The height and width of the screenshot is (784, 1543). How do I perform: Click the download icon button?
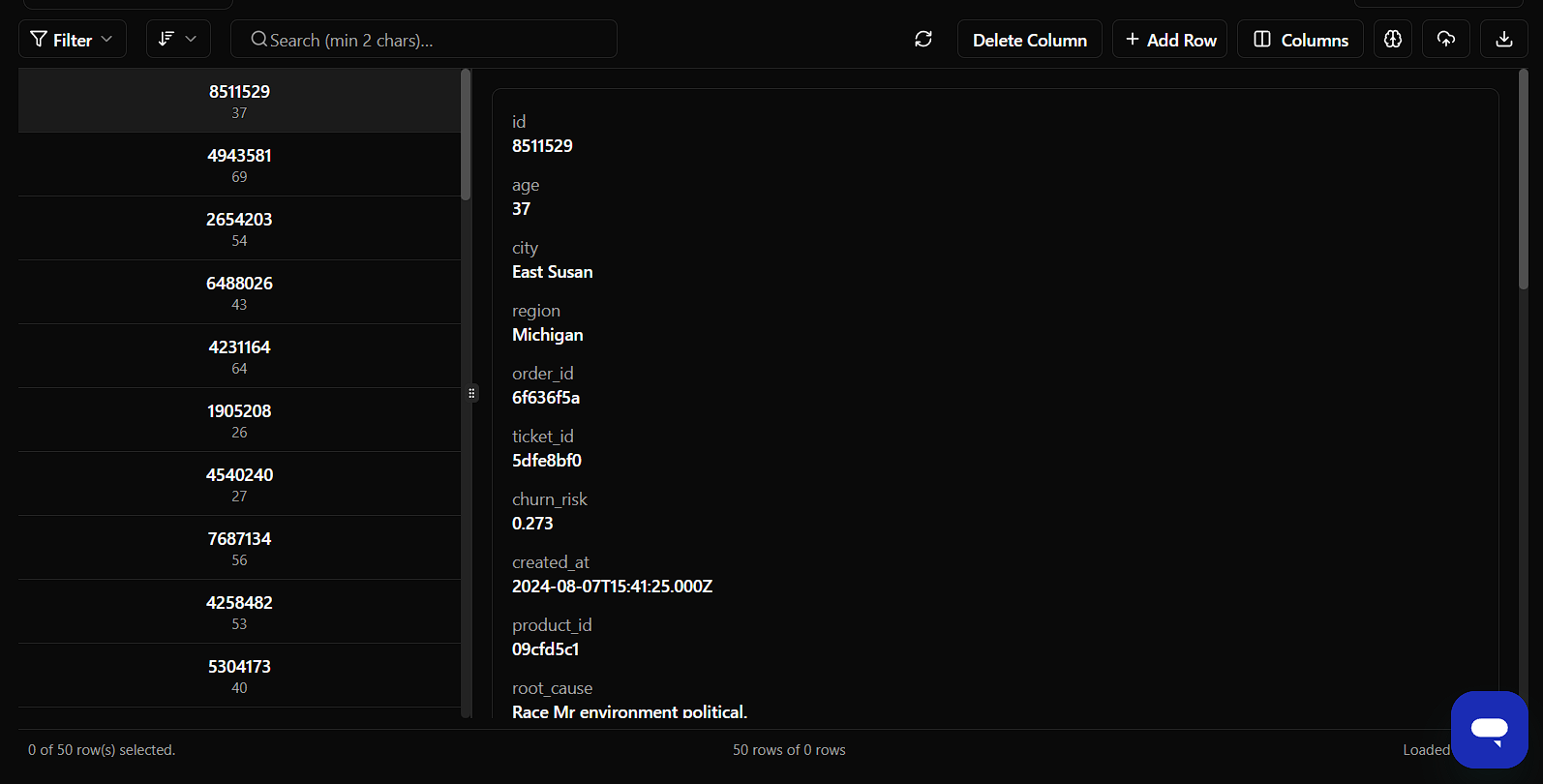[1504, 39]
